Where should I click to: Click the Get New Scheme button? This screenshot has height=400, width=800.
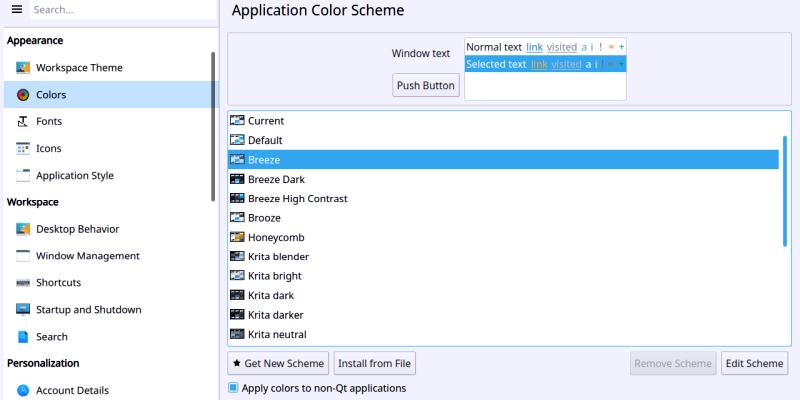[x=278, y=363]
